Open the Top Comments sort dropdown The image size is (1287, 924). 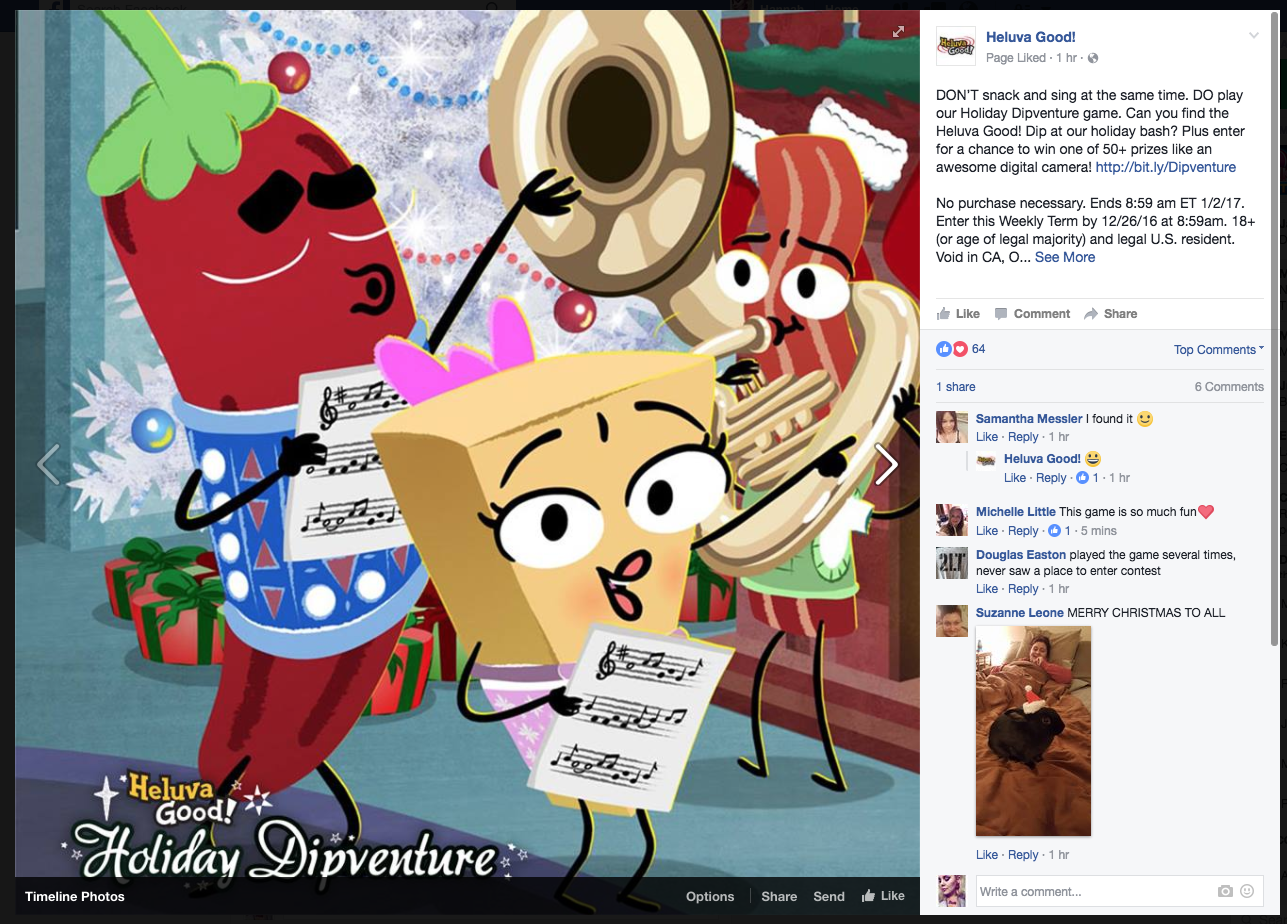[x=1219, y=349]
